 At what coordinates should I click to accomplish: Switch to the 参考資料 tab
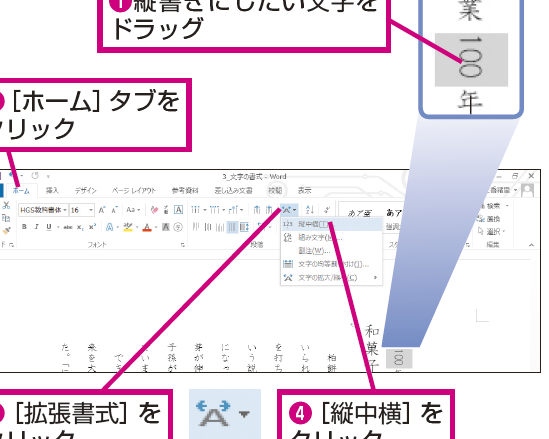click(x=185, y=190)
